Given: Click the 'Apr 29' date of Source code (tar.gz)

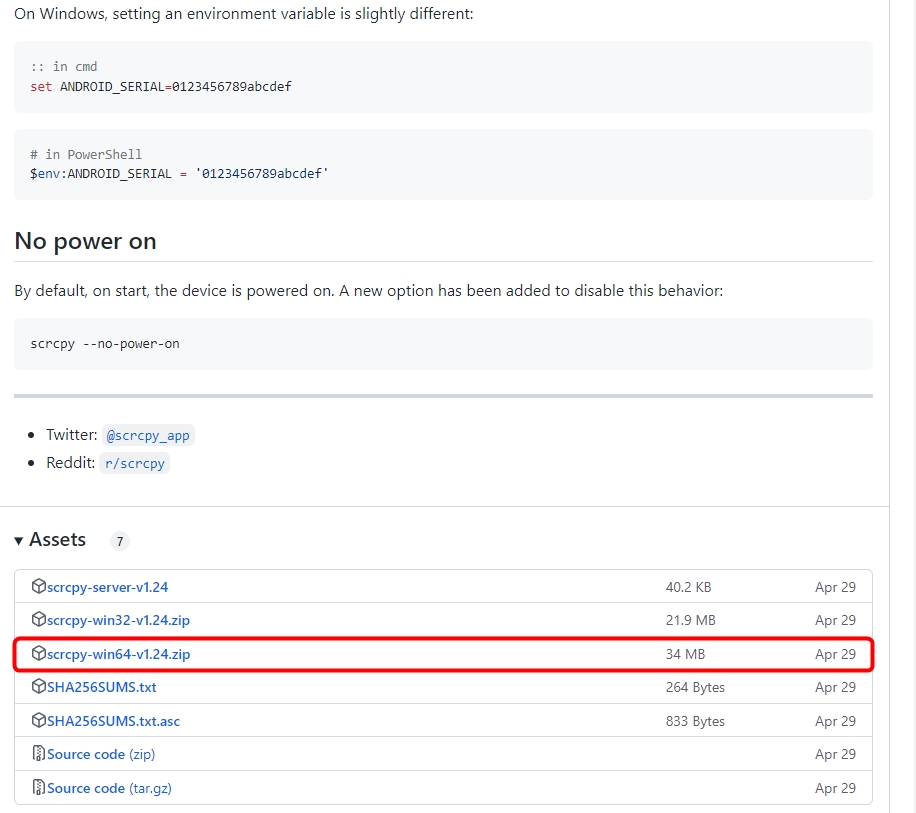Looking at the screenshot, I should 835,788.
